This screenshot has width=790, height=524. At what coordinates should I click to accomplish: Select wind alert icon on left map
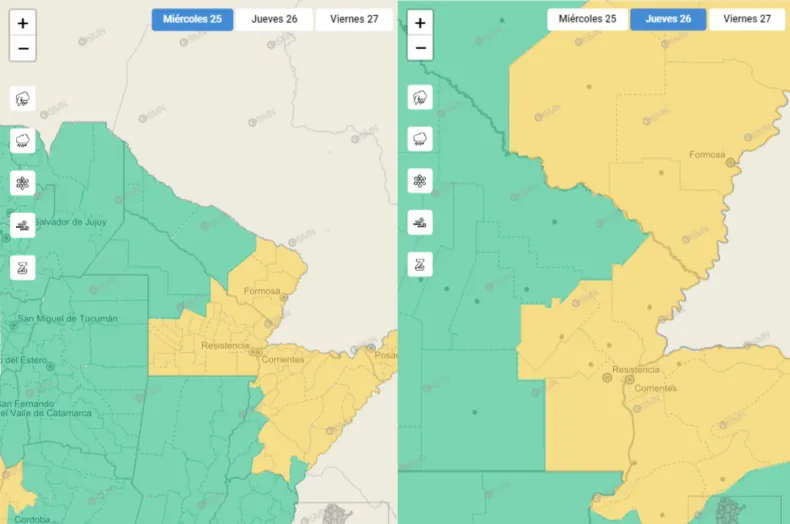pyautogui.click(x=23, y=225)
